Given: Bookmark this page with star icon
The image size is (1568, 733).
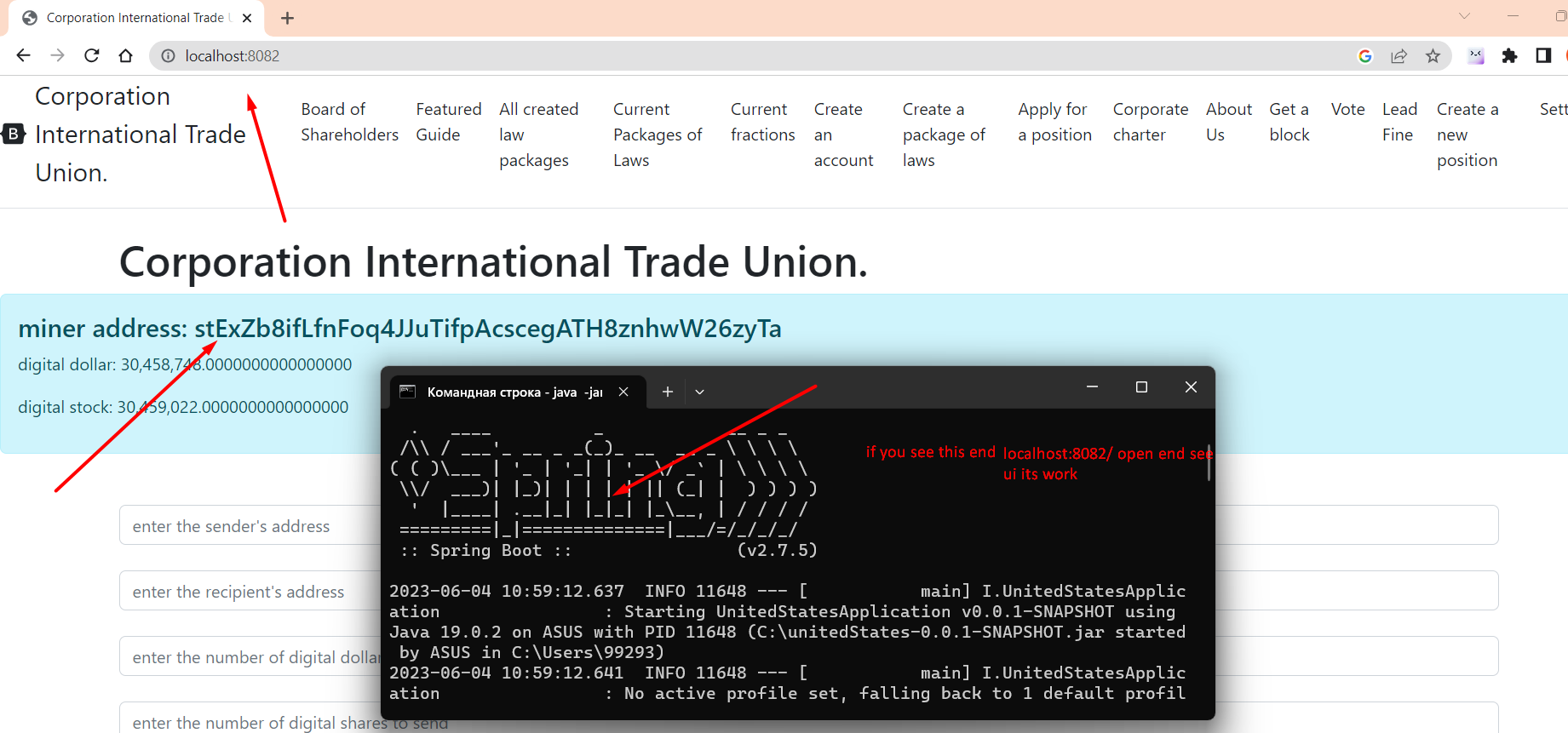Looking at the screenshot, I should (1433, 56).
